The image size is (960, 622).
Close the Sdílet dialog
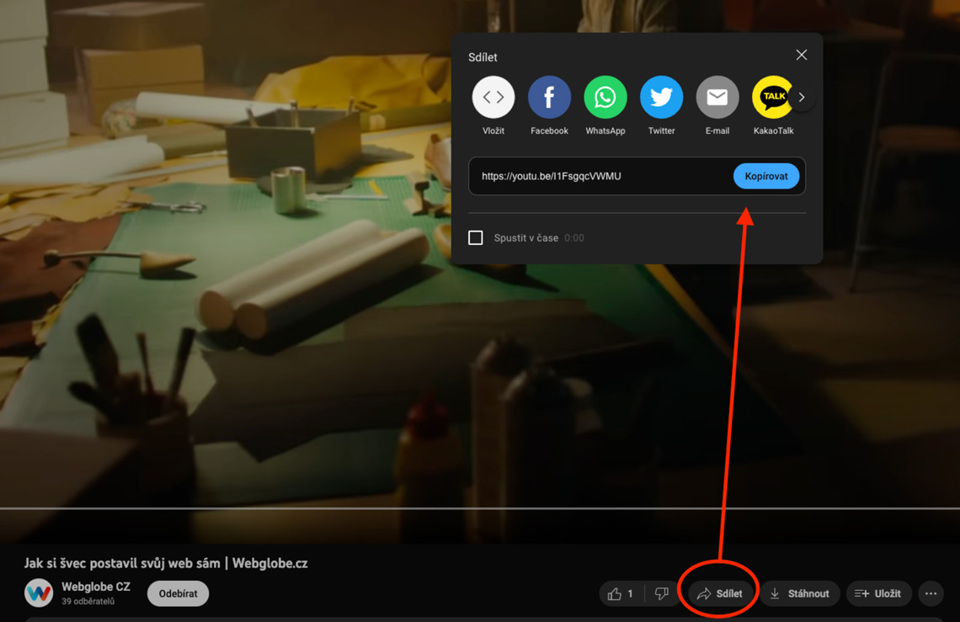coord(801,55)
